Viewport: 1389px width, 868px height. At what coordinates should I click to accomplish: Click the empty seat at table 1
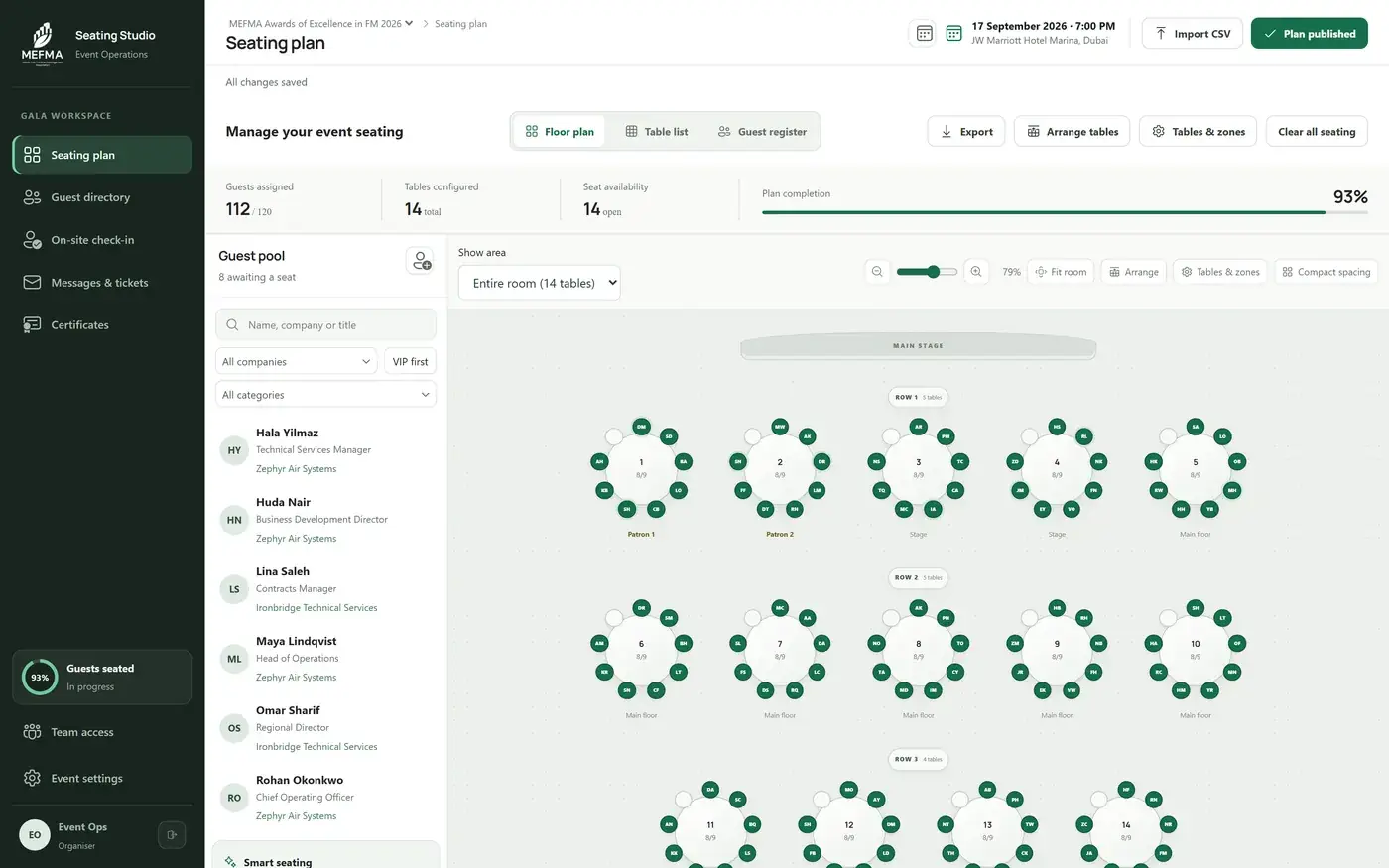tap(614, 436)
